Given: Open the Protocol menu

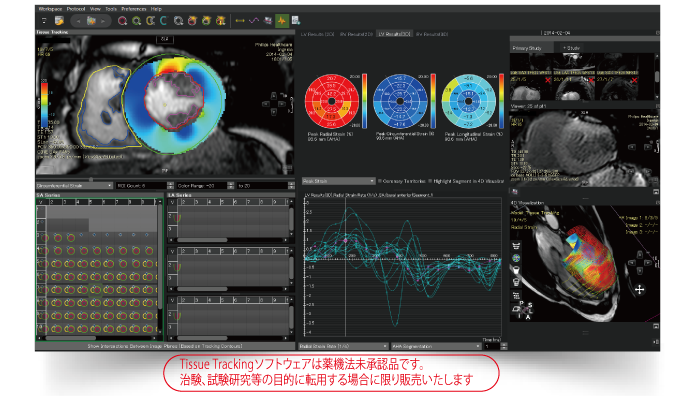Looking at the screenshot, I should coord(76,9).
